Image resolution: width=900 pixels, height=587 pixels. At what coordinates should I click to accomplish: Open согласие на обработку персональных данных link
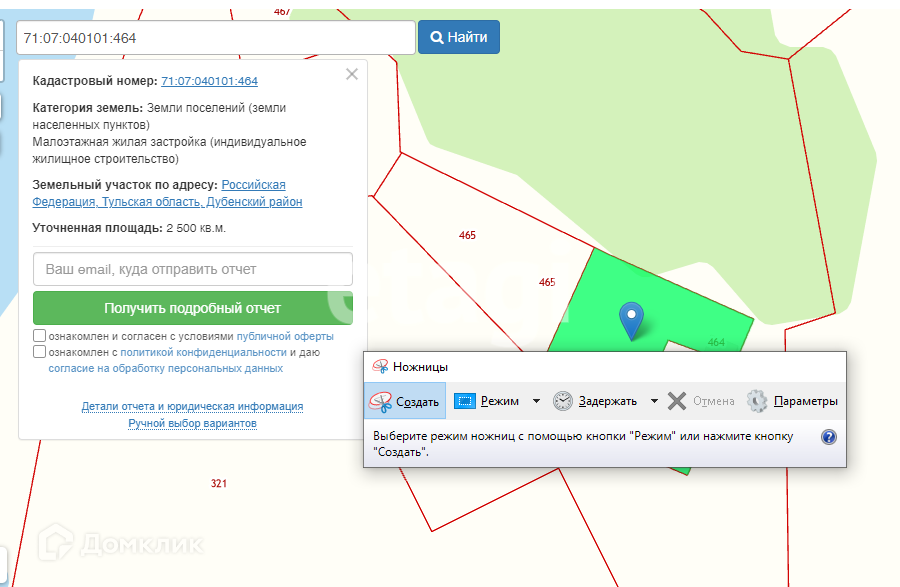[x=166, y=368]
